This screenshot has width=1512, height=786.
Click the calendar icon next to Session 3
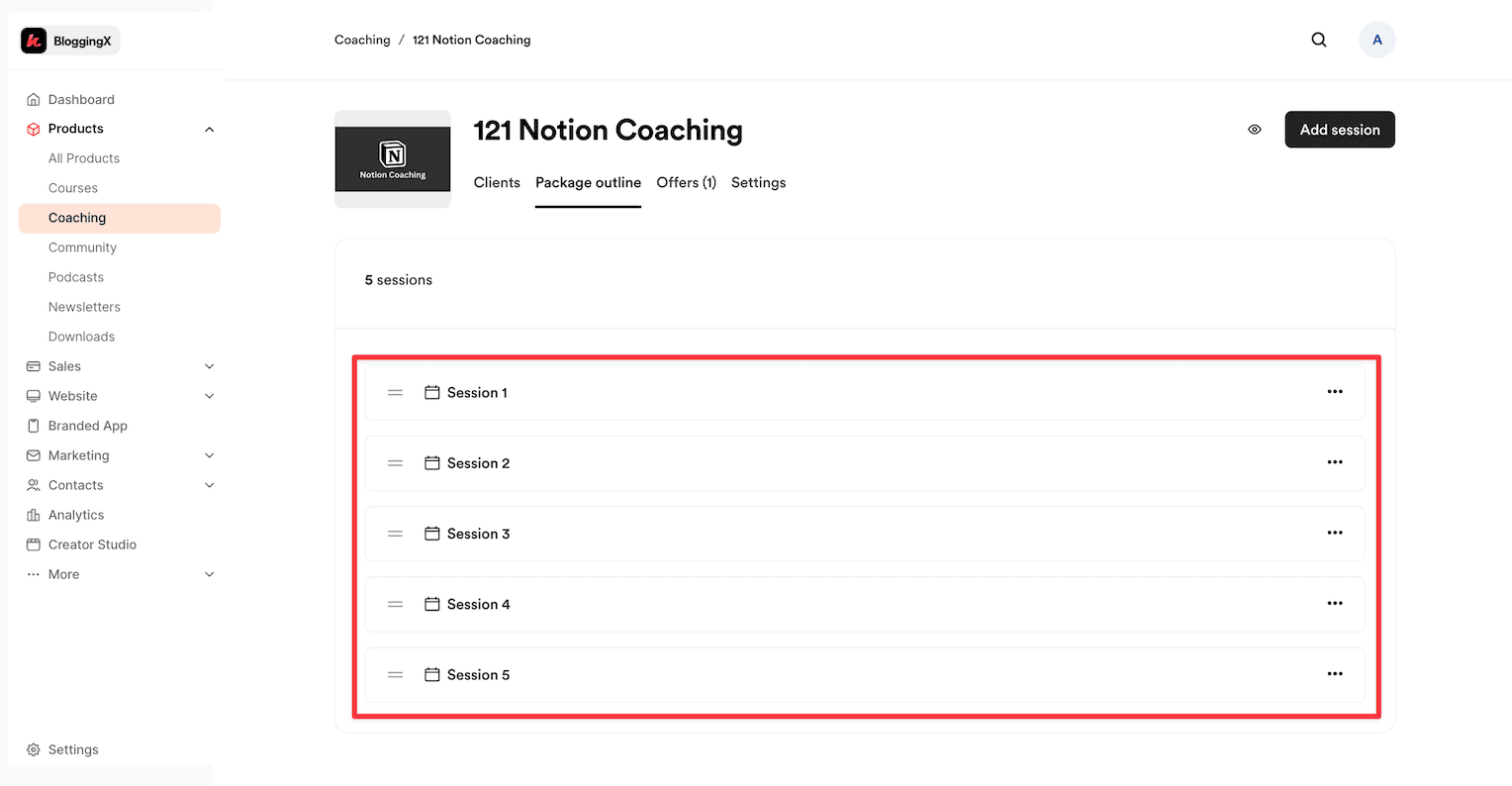pos(431,533)
